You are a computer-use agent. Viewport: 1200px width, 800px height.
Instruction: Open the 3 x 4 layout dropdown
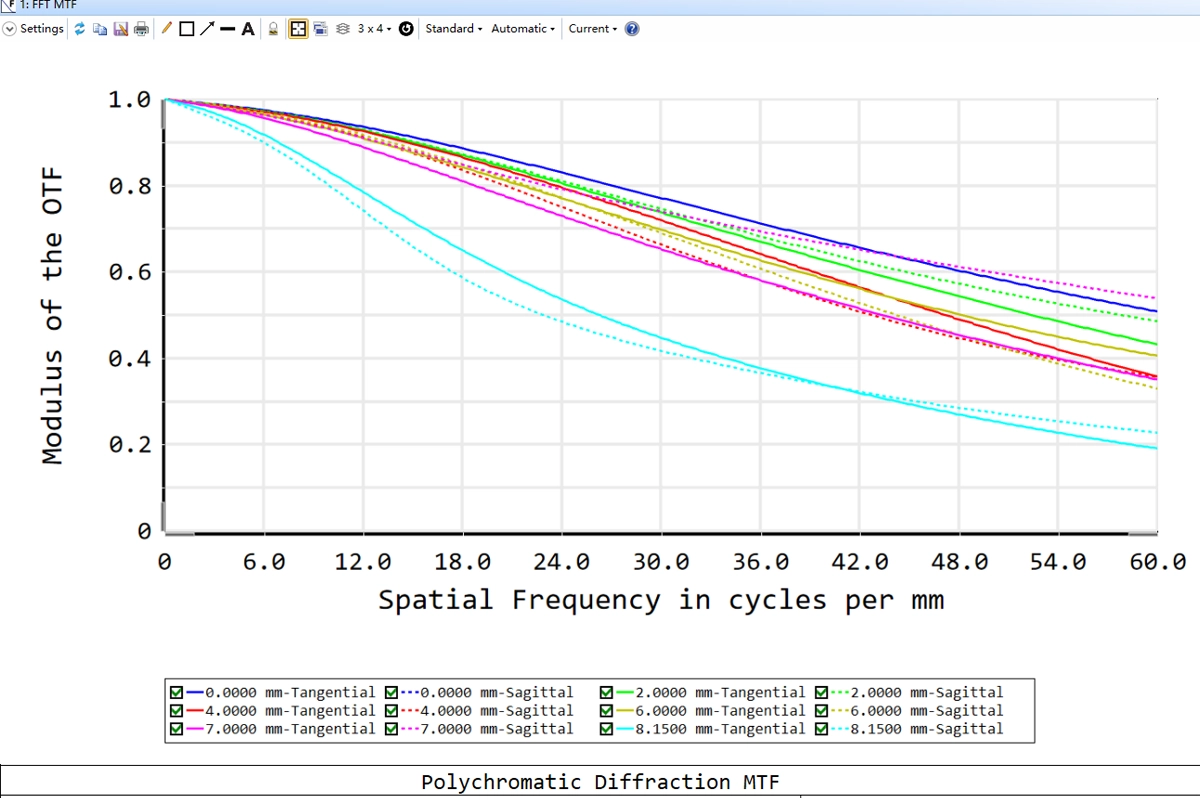pos(374,29)
